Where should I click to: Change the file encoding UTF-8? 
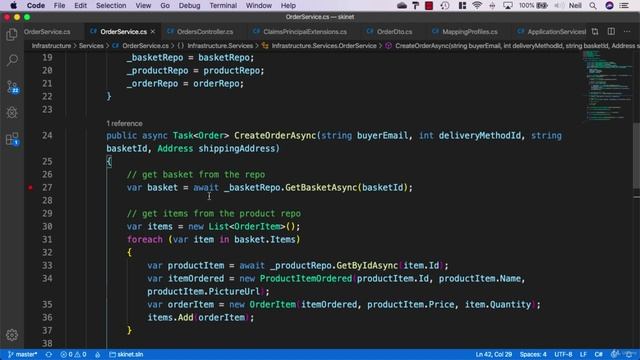563,354
